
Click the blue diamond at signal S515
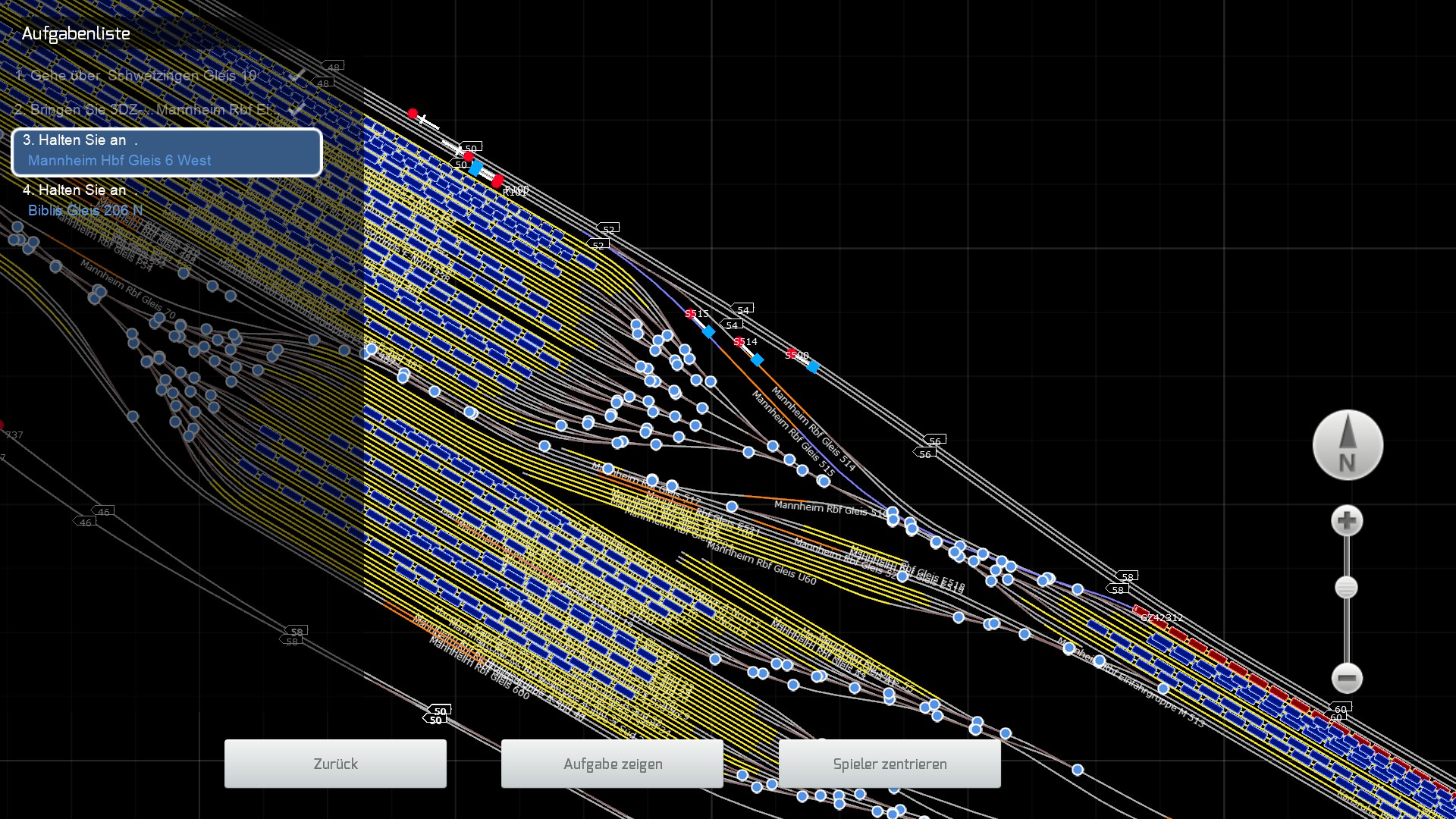(x=708, y=331)
